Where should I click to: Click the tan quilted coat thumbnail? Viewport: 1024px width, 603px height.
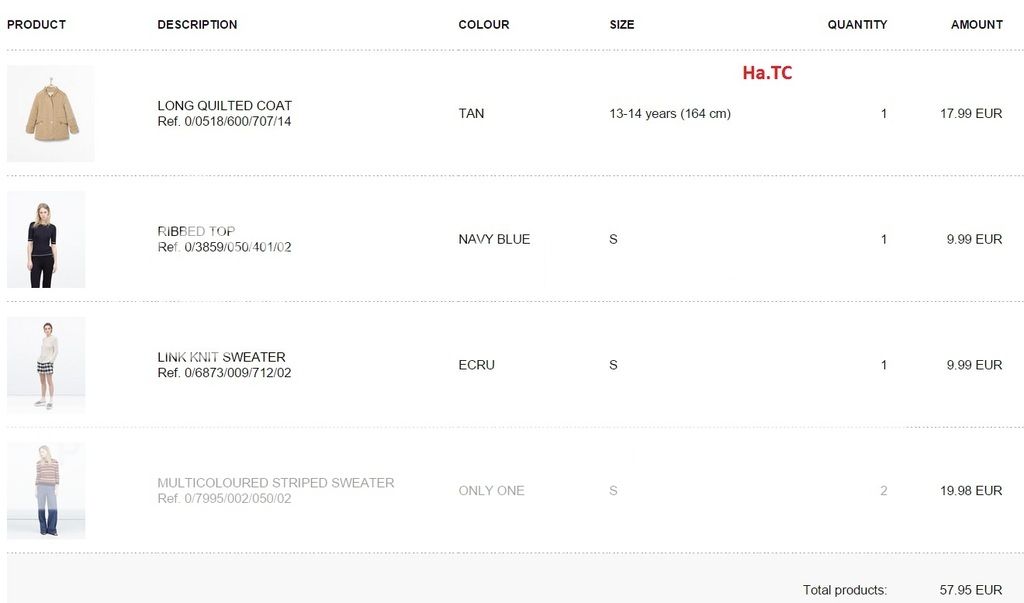(50, 113)
